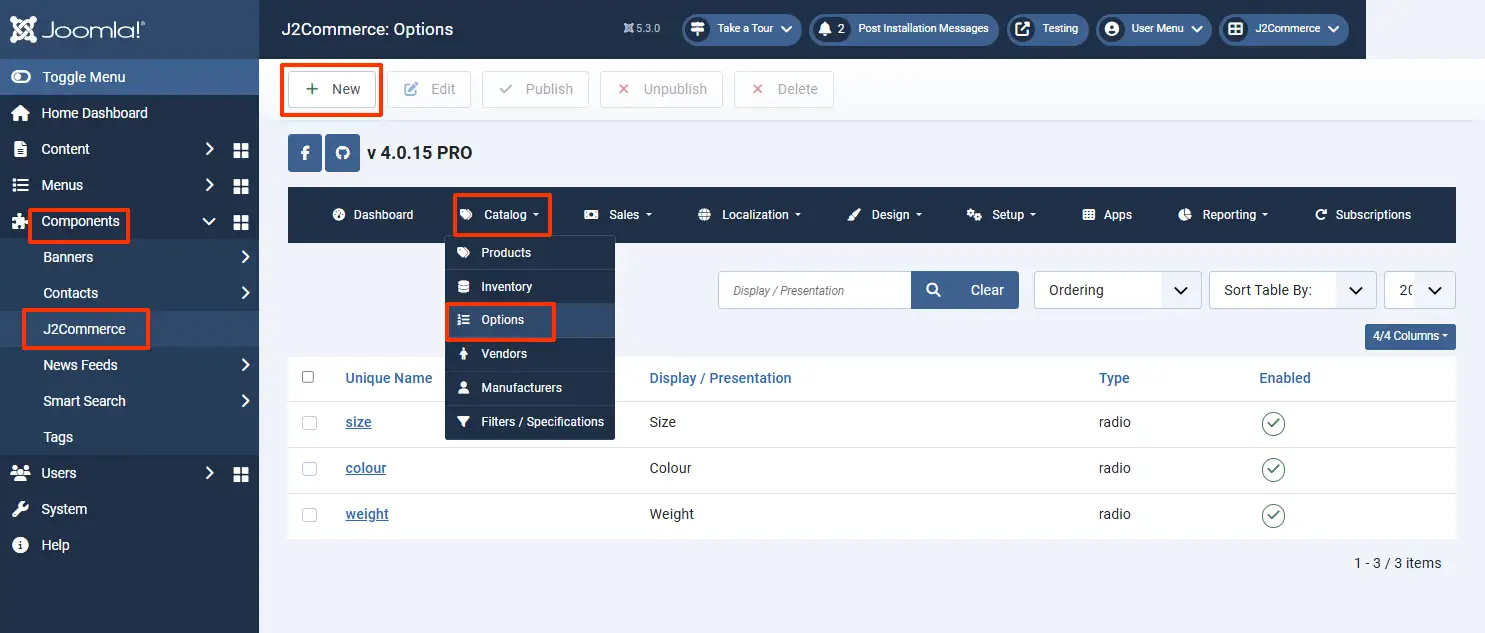Open the Setup menu
The height and width of the screenshot is (633, 1485).
1002,215
